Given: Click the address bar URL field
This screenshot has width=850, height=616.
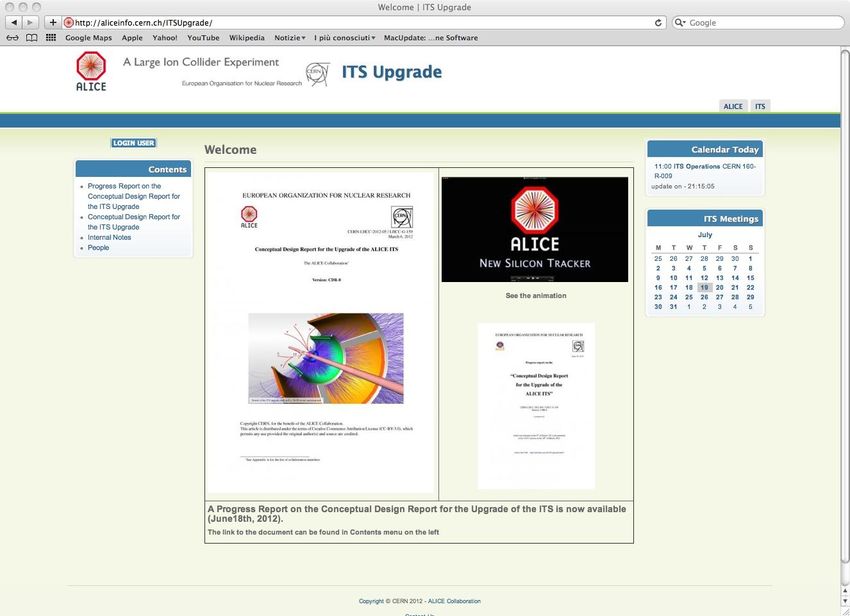Looking at the screenshot, I should click(x=360, y=22).
